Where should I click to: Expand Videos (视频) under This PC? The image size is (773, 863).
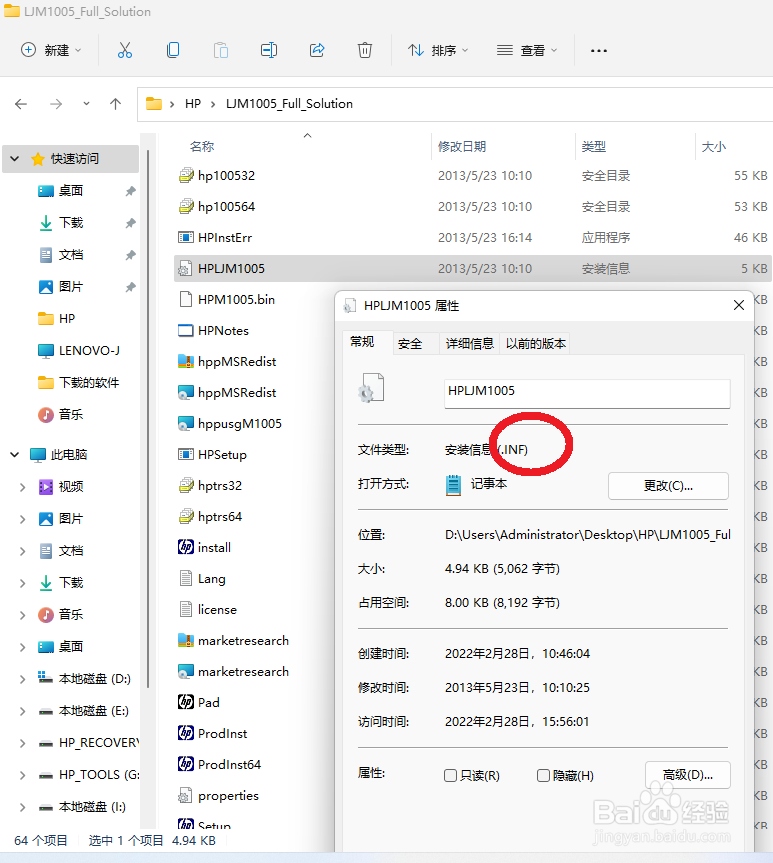click(x=22, y=487)
